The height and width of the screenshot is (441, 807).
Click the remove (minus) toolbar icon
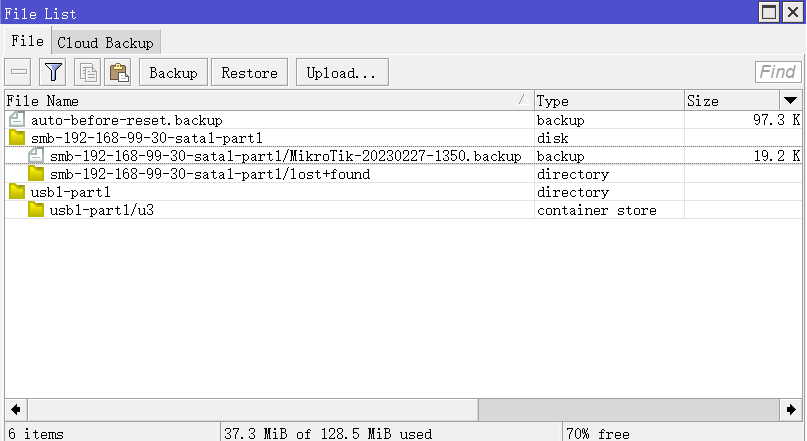point(19,72)
